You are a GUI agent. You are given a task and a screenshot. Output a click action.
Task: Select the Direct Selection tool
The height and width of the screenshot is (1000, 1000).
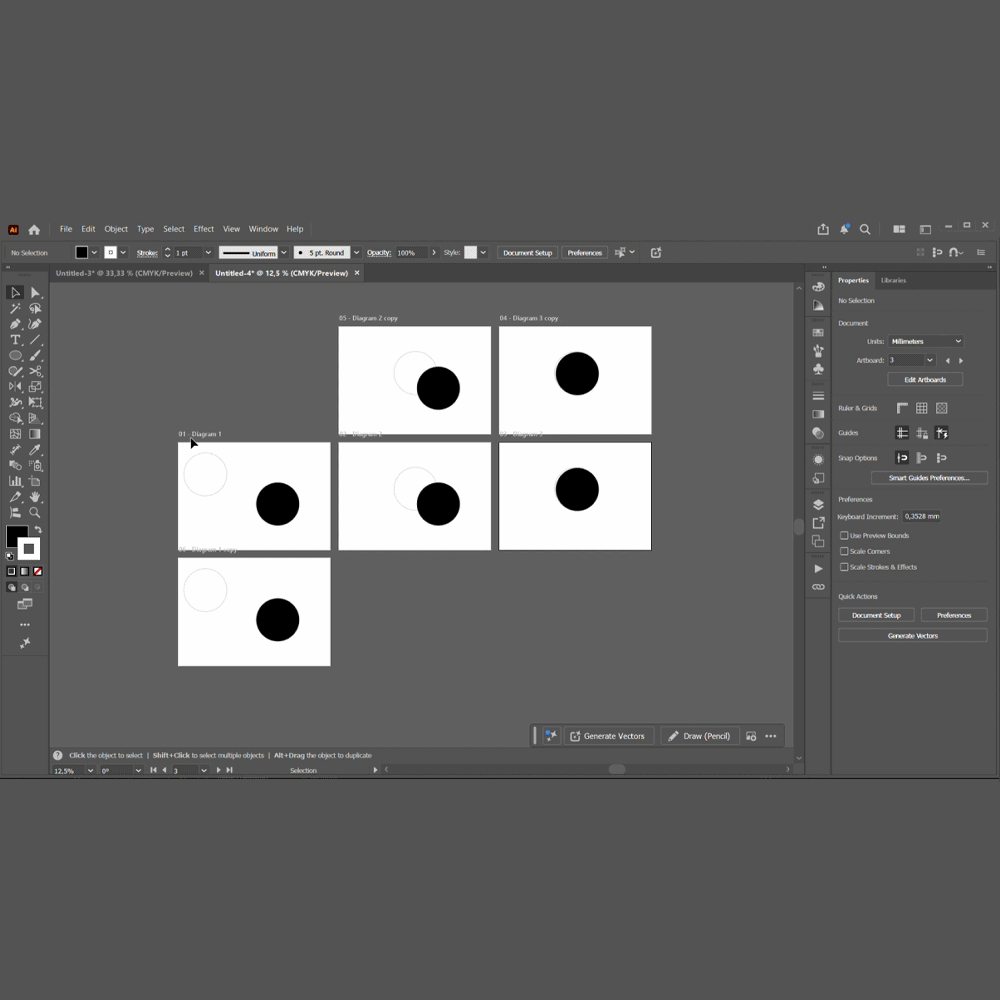coord(35,293)
